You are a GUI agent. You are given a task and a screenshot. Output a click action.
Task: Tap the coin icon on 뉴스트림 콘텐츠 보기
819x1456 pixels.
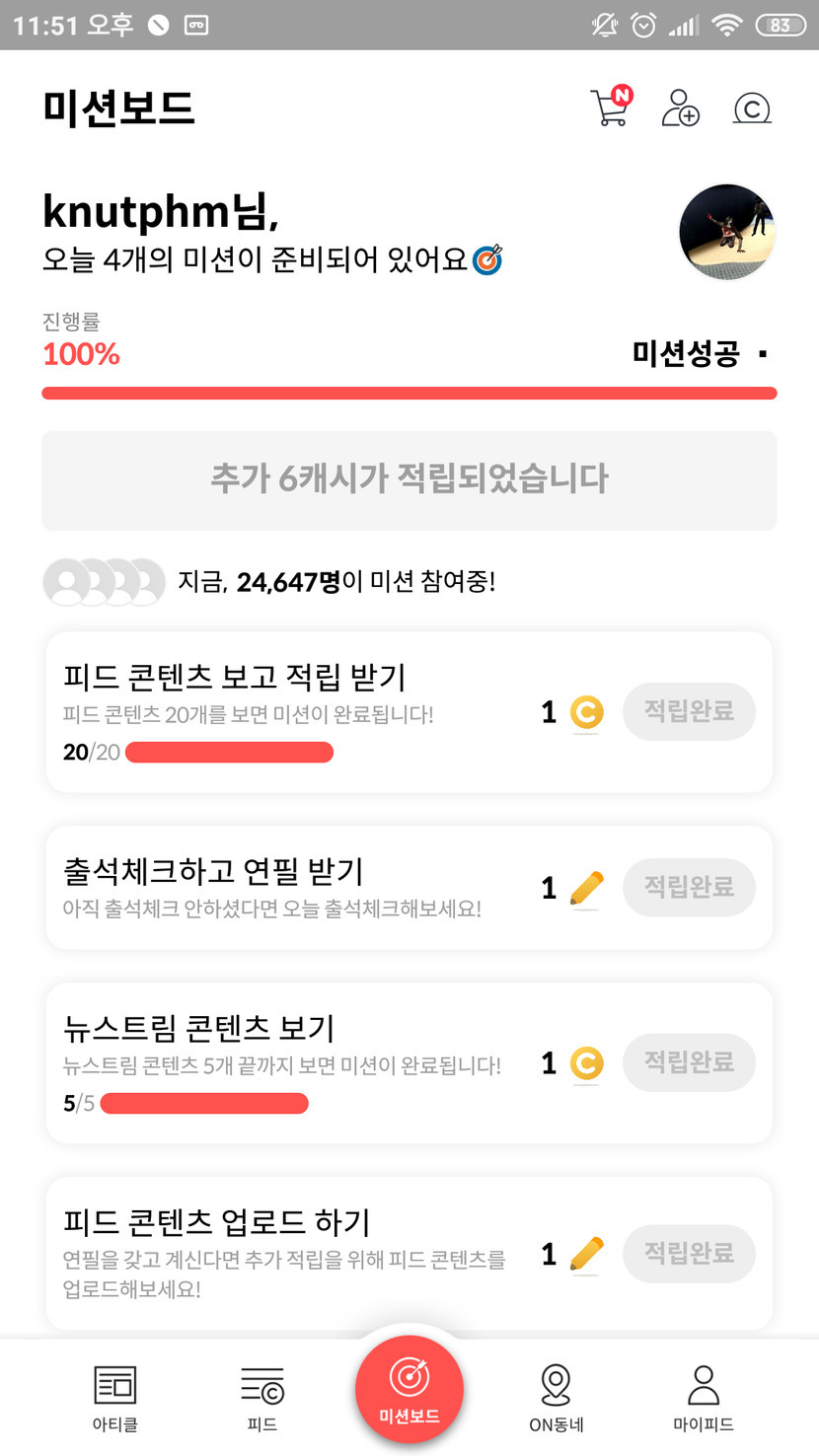(586, 1063)
